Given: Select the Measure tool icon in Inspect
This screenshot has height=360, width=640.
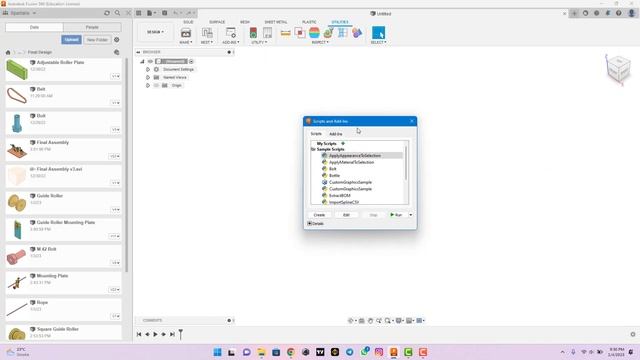Looking at the screenshot, I should (285, 33).
